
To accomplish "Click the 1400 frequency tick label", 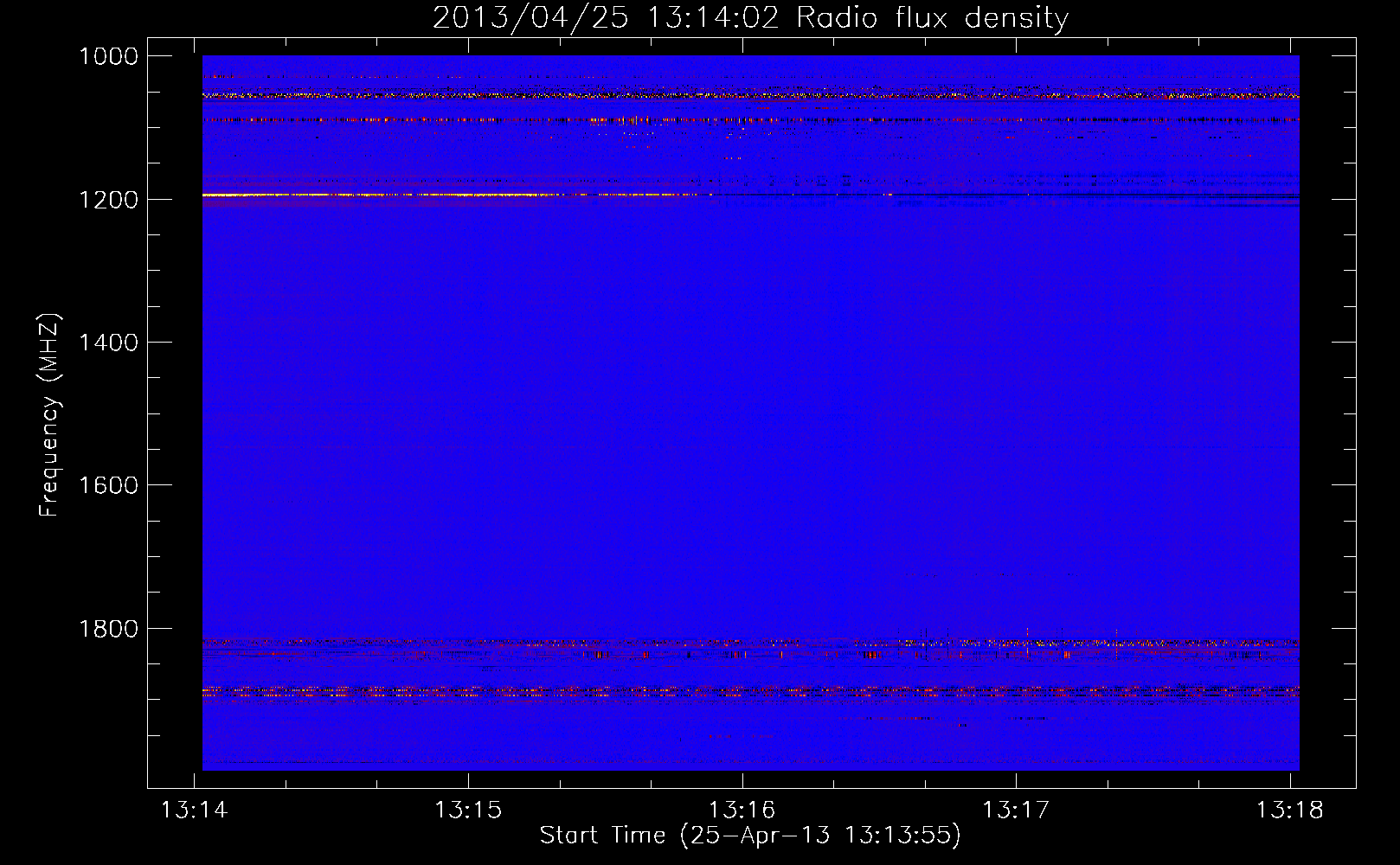I will click(108, 343).
